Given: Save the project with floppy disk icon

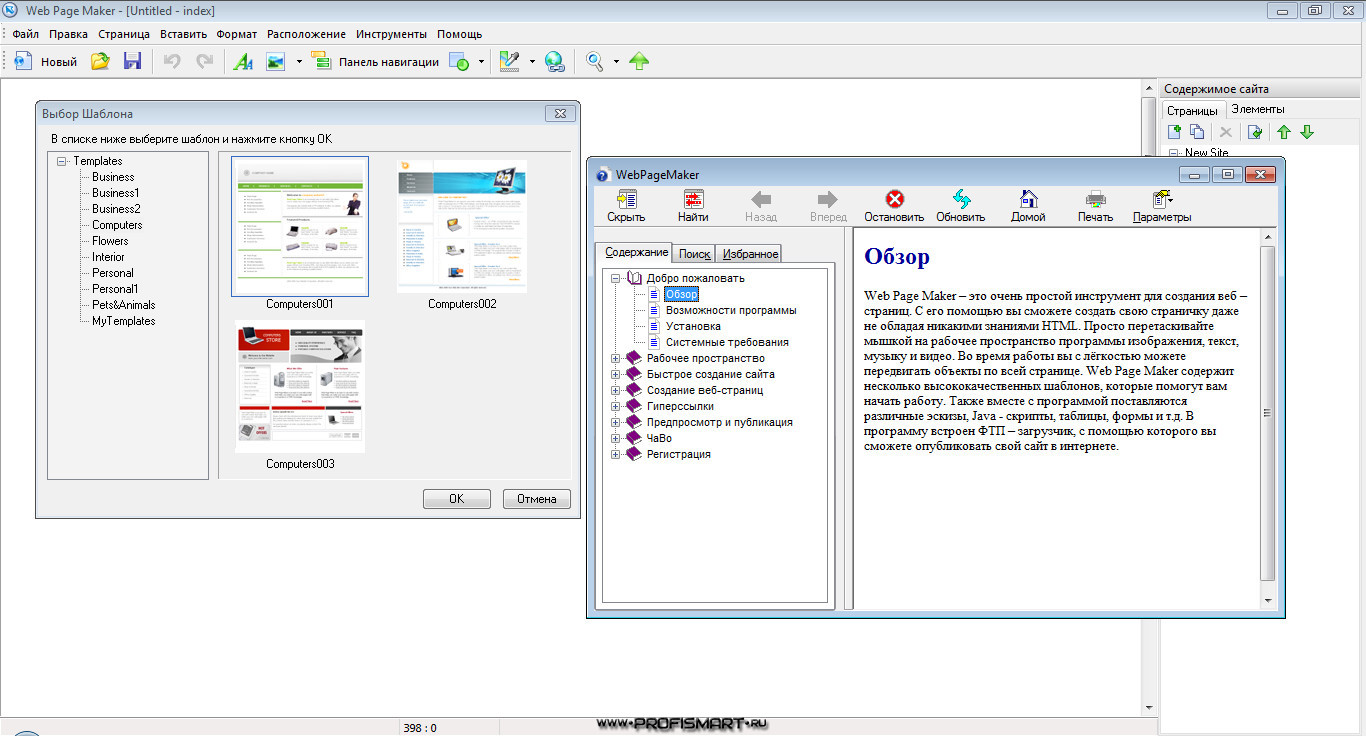Looking at the screenshot, I should (132, 61).
